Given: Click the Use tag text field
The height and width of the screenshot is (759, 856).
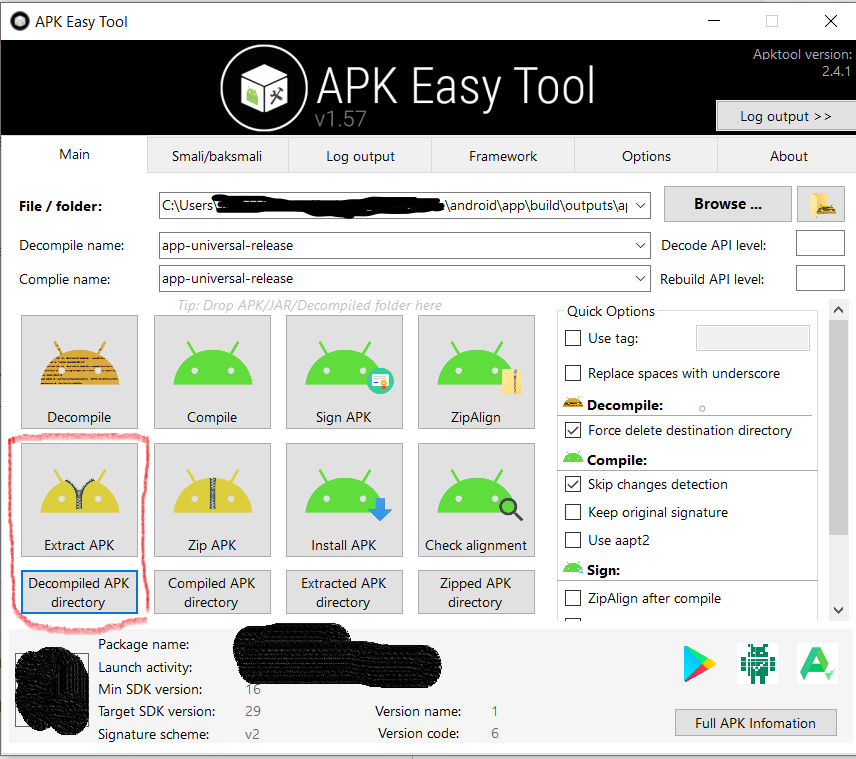Looking at the screenshot, I should click(x=753, y=338).
